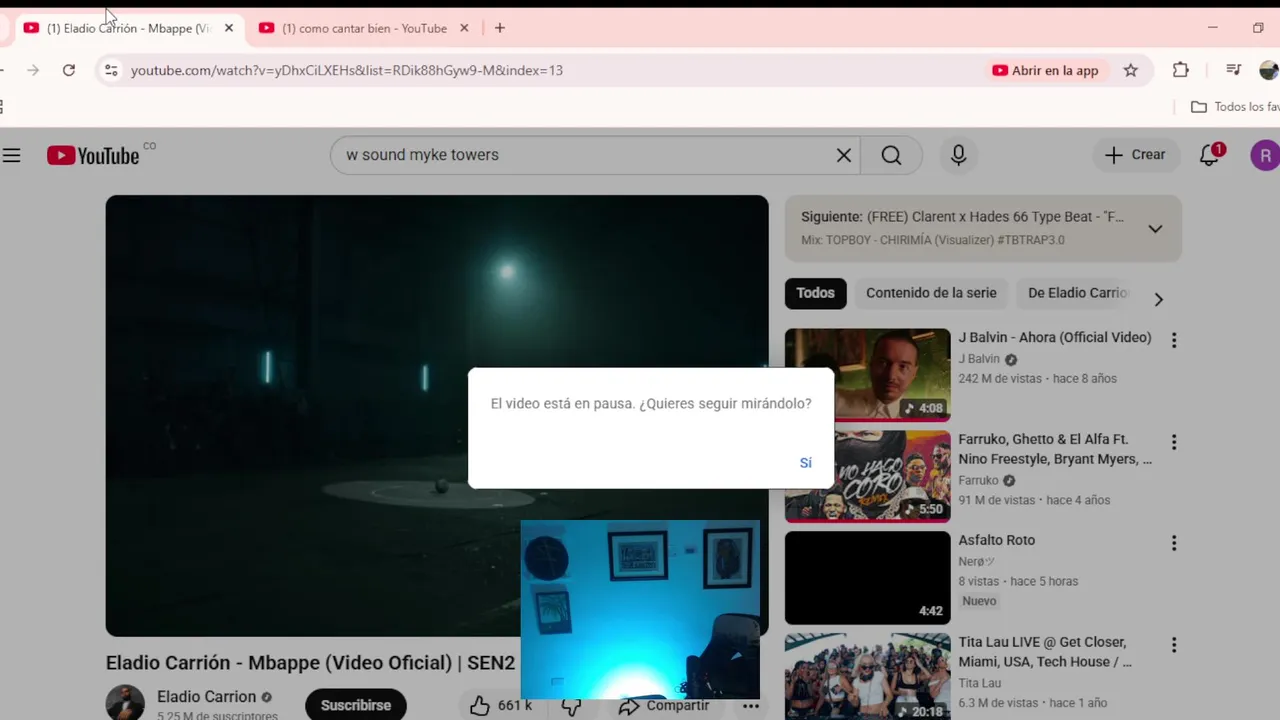
Task: Open the Asfalto Roto video title
Action: click(x=997, y=540)
